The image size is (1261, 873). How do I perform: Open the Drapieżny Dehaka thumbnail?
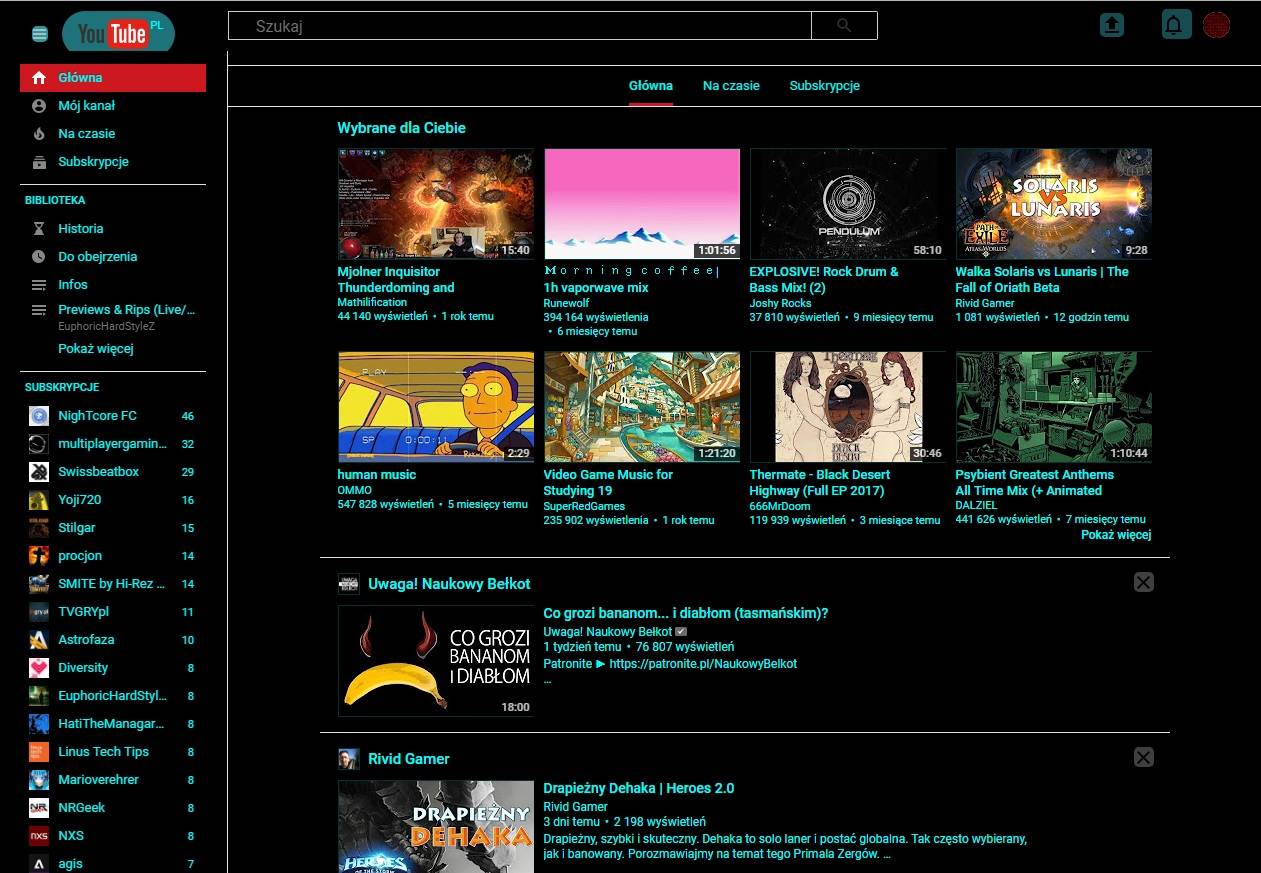tap(436, 826)
